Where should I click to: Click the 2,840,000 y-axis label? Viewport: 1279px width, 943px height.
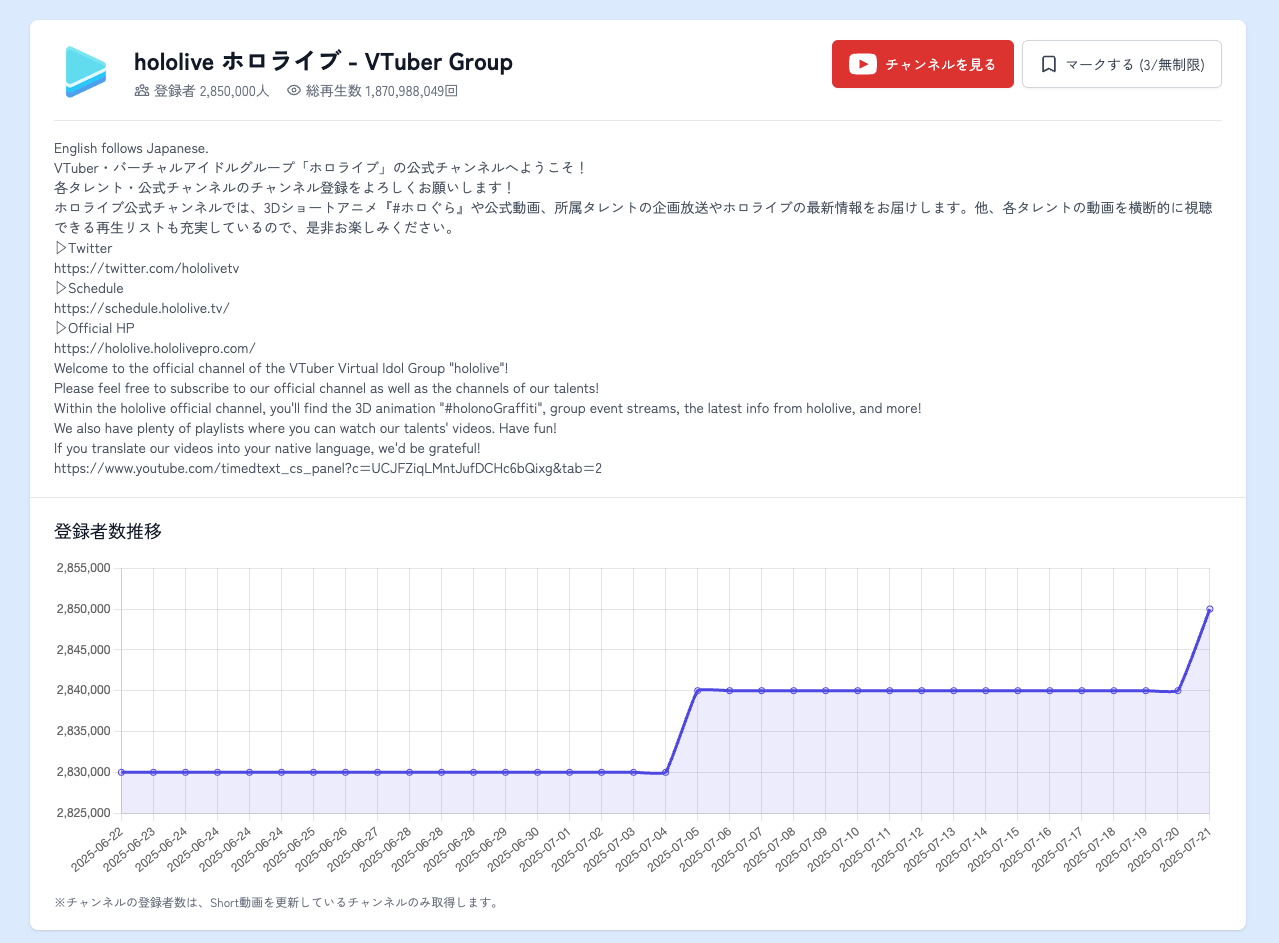pyautogui.click(x=82, y=690)
